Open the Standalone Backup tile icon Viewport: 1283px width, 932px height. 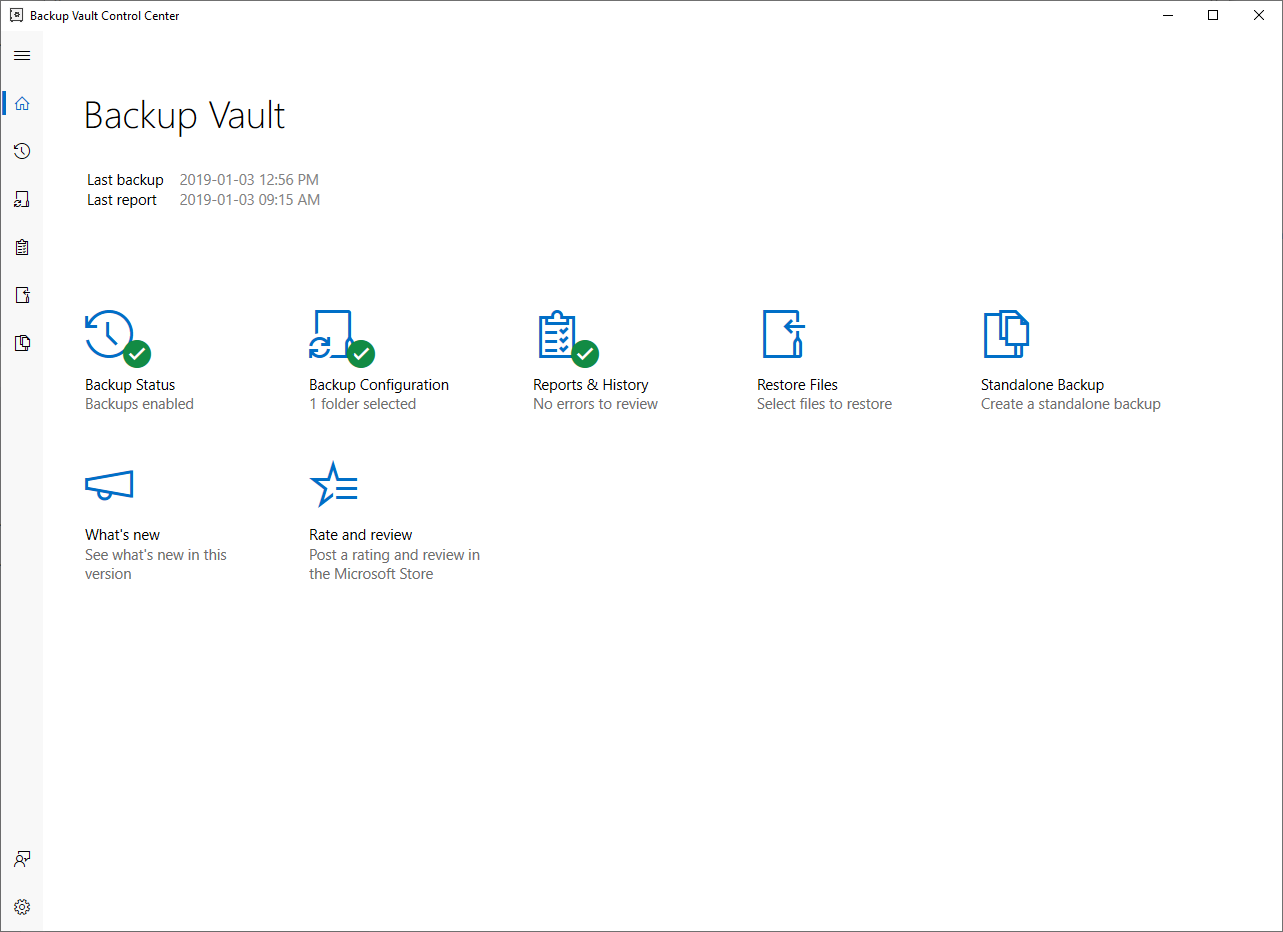tap(1006, 334)
